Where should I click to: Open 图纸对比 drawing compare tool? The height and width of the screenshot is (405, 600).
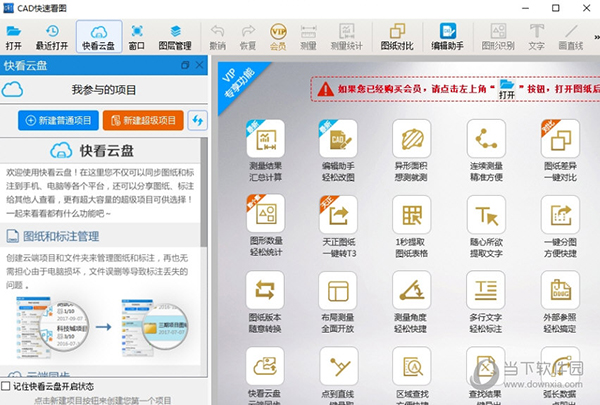(x=397, y=37)
